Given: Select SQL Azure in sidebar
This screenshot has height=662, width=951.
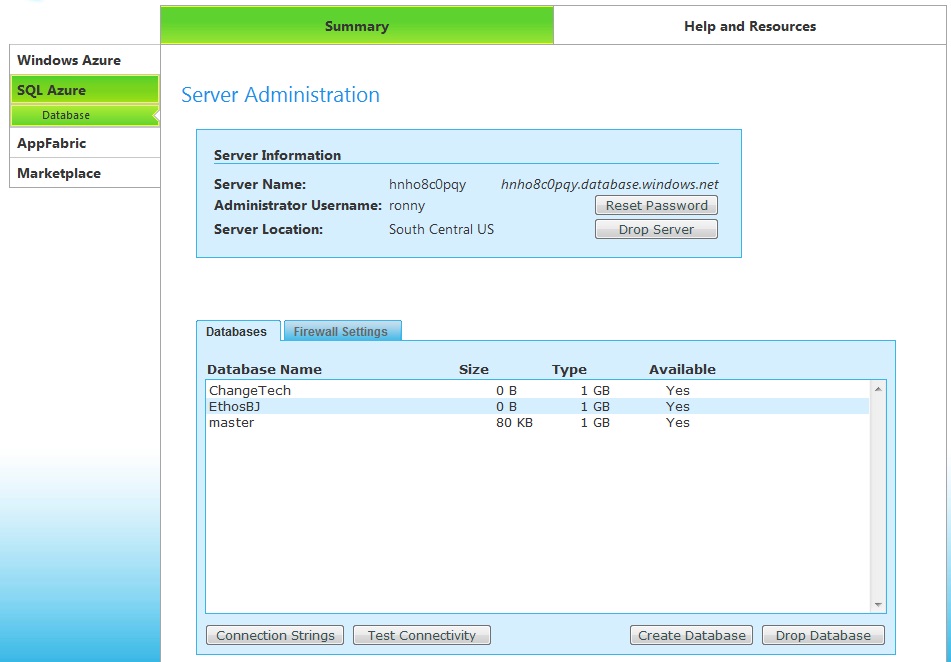Looking at the screenshot, I should 85,90.
